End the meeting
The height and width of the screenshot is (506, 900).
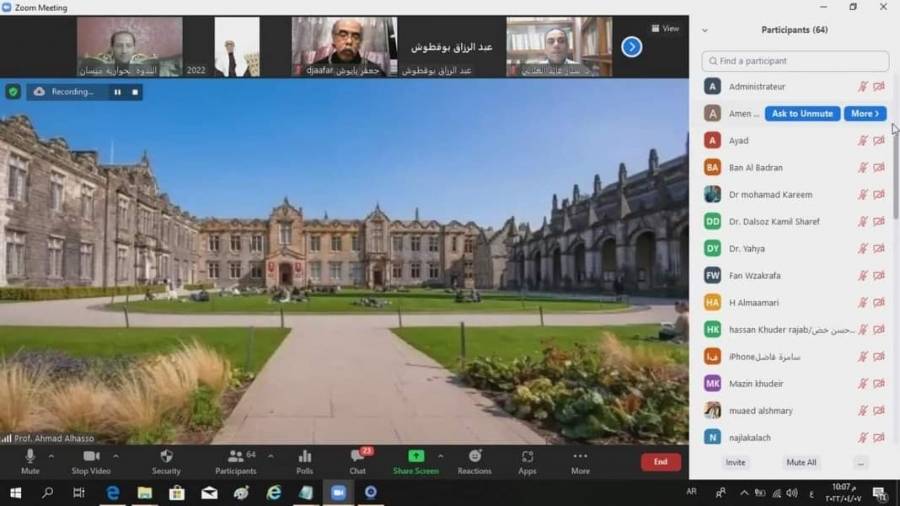[x=661, y=462]
